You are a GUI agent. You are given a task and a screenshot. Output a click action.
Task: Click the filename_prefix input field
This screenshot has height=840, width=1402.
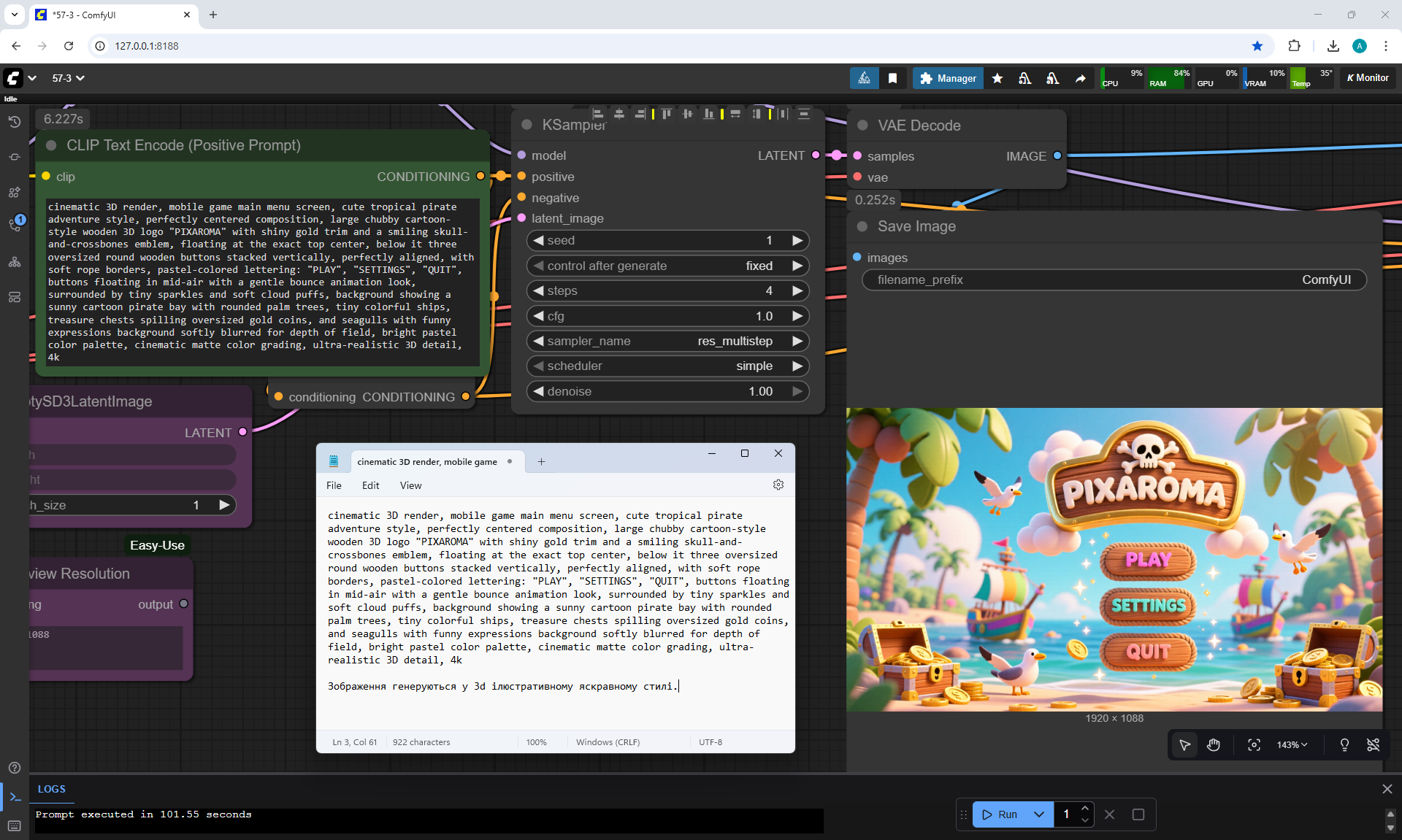point(1113,280)
